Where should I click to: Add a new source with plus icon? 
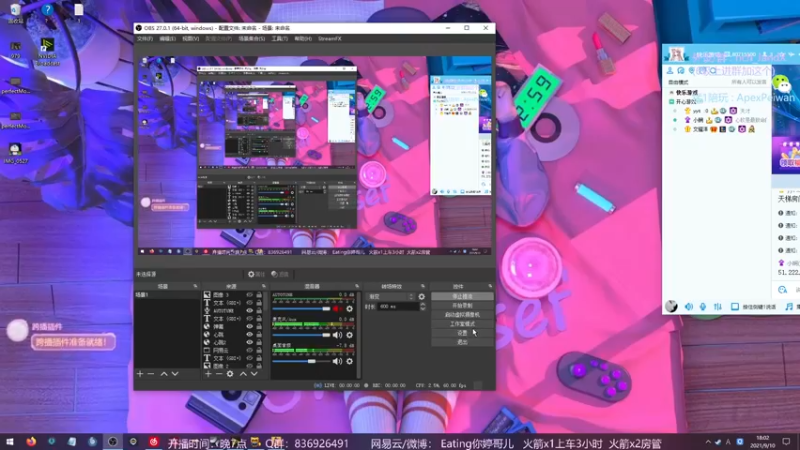tap(208, 374)
